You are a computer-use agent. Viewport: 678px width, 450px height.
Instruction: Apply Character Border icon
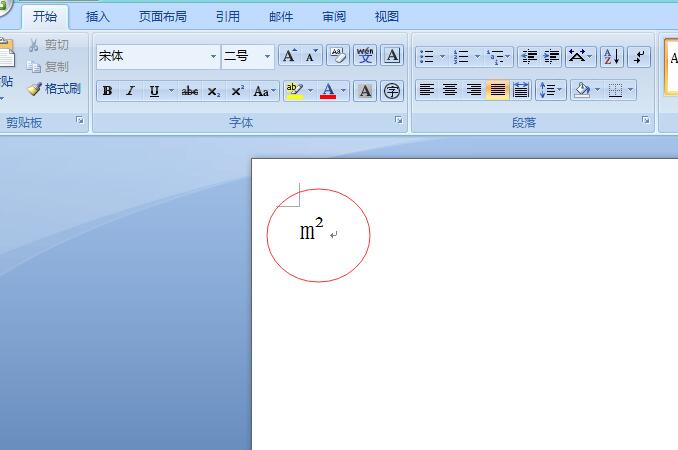coord(392,56)
